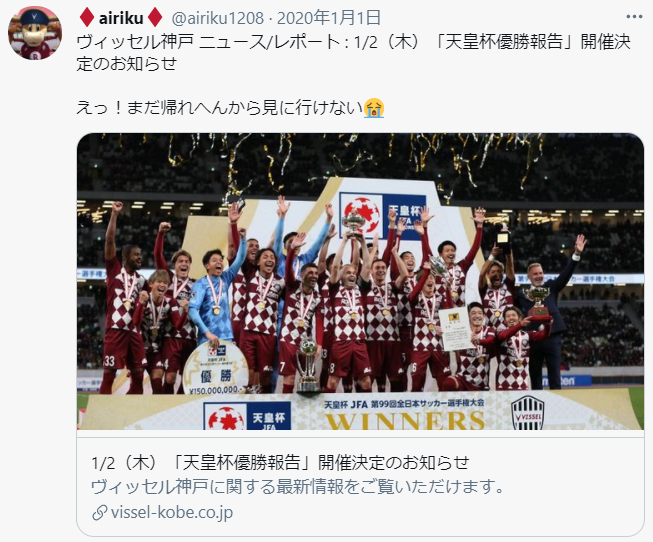Open the vissel-kobe.co.jp domain link
Viewport: 653px width, 542px height.
[x=172, y=512]
